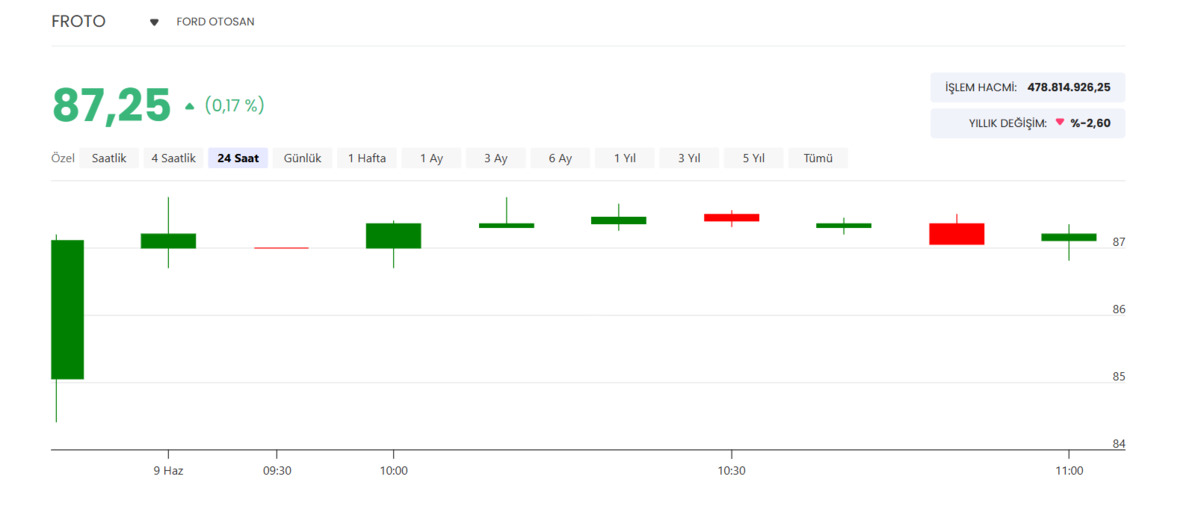The image size is (1200, 512).
Task: Choose the 1 Ay range button
Action: [431, 158]
